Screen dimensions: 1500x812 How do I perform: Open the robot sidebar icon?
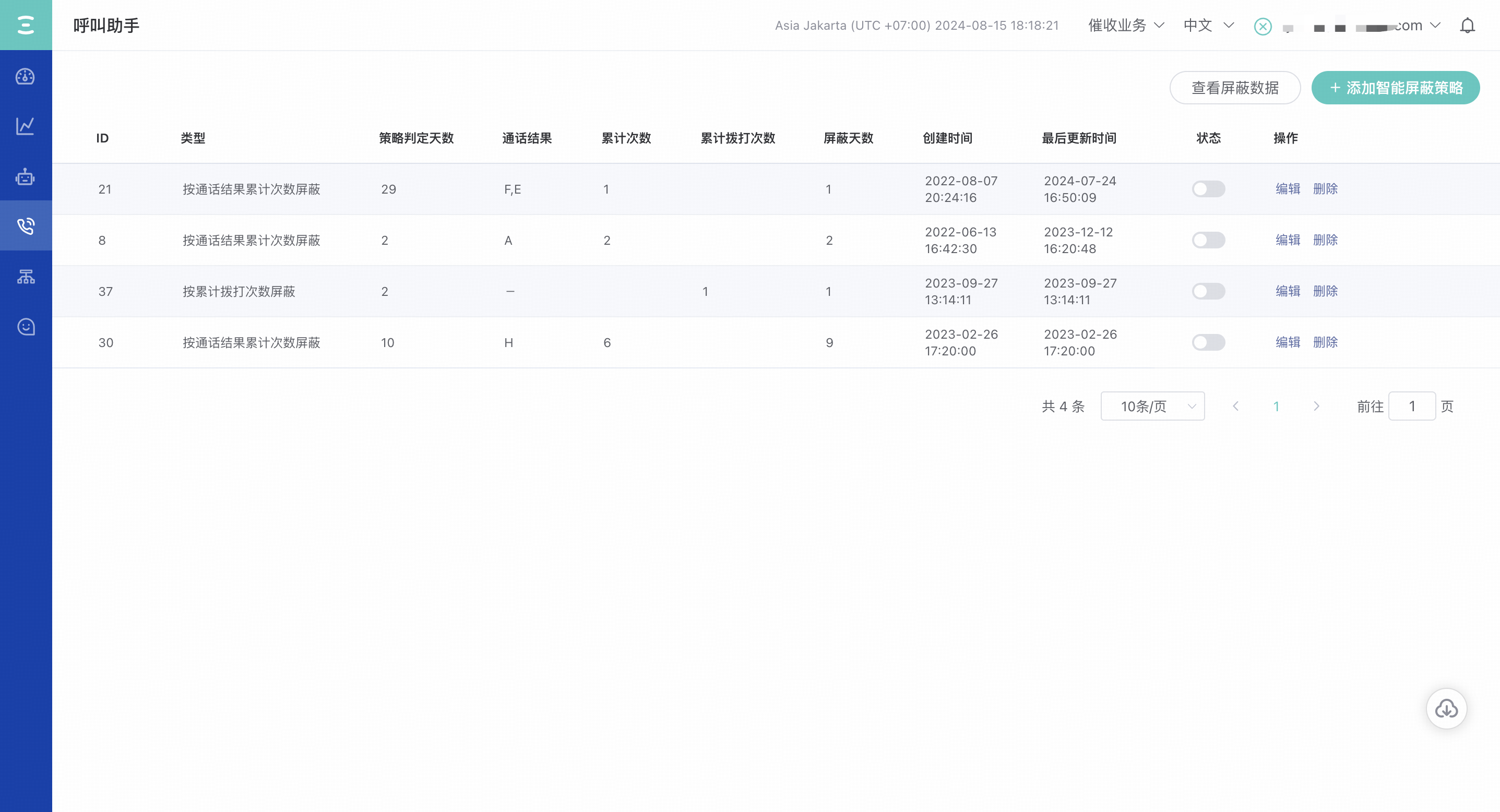(25, 176)
